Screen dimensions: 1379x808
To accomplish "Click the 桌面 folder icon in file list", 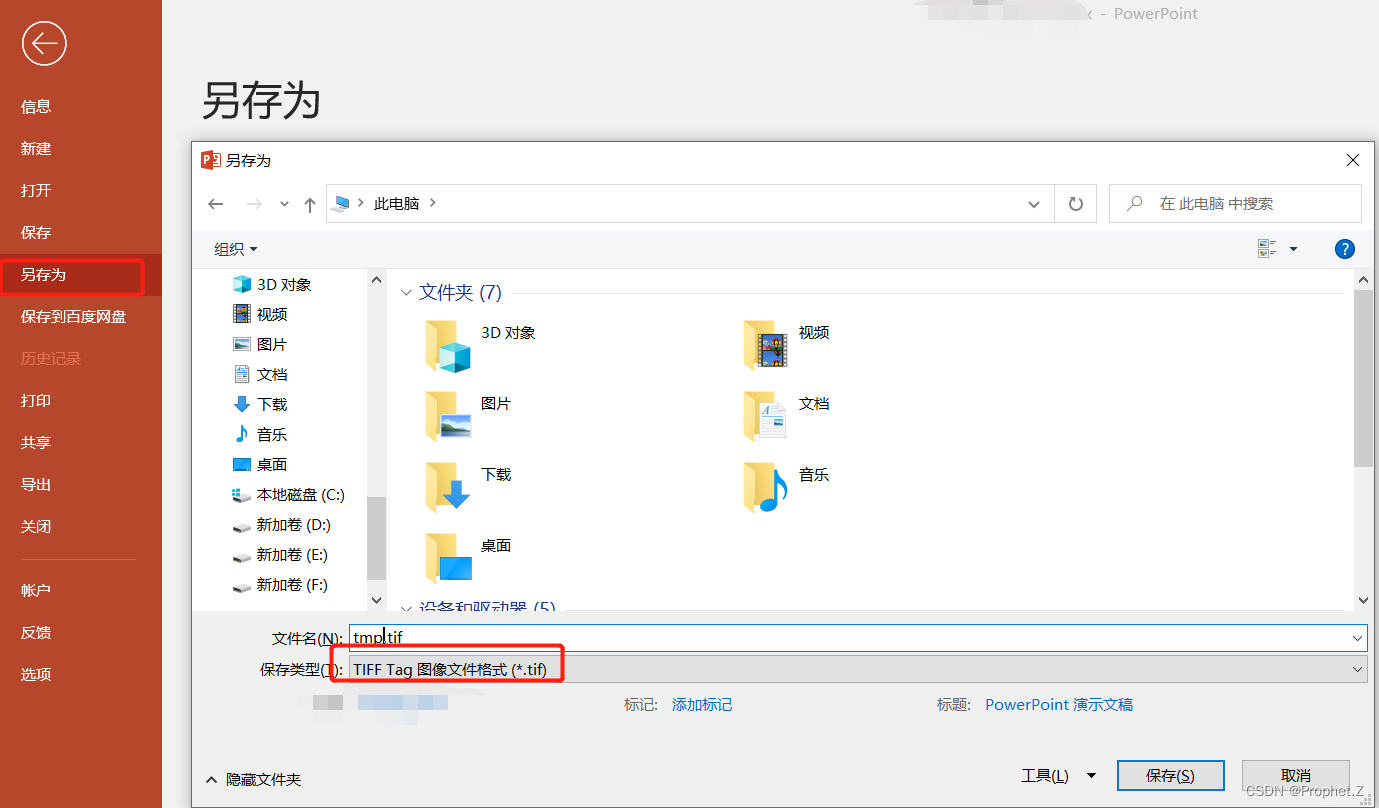I will pos(447,557).
